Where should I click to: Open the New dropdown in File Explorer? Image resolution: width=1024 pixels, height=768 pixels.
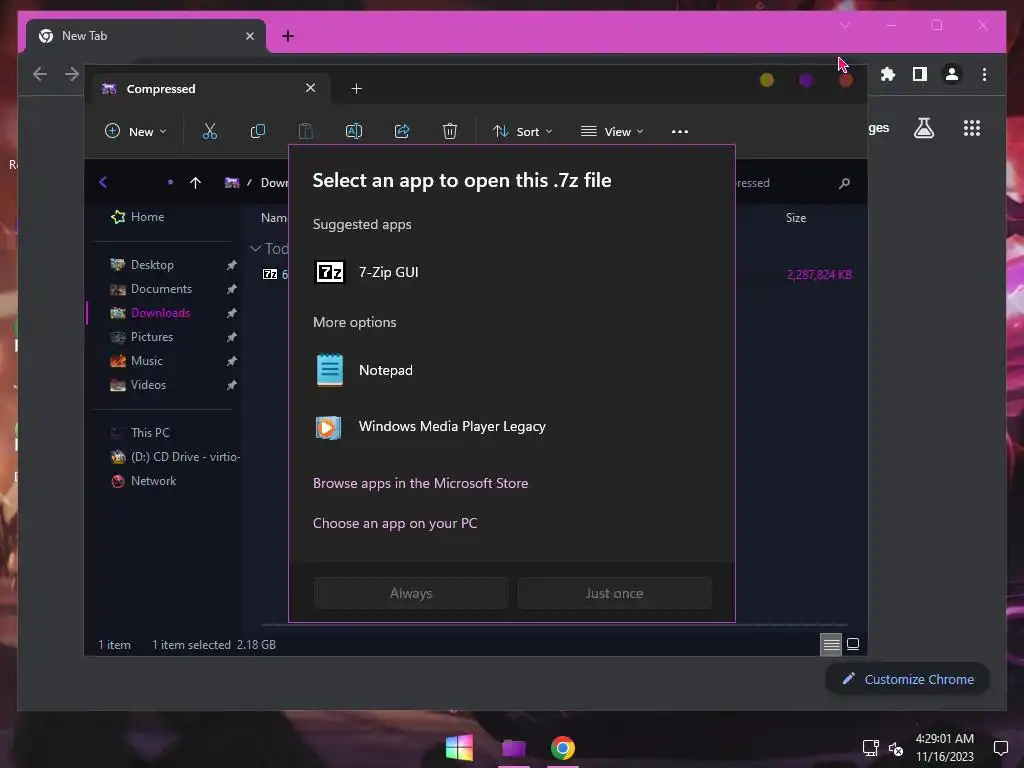(136, 131)
